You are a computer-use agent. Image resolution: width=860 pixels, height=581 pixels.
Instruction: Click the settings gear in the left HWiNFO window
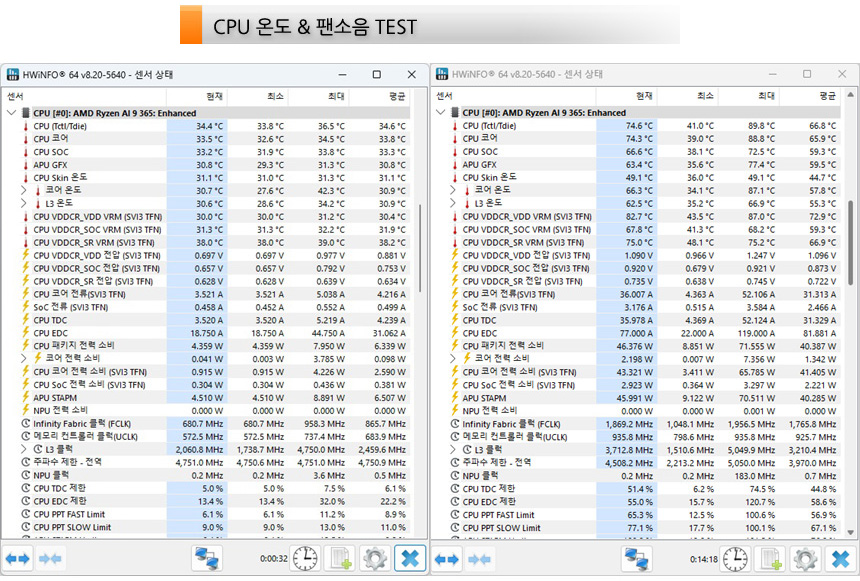point(375,559)
